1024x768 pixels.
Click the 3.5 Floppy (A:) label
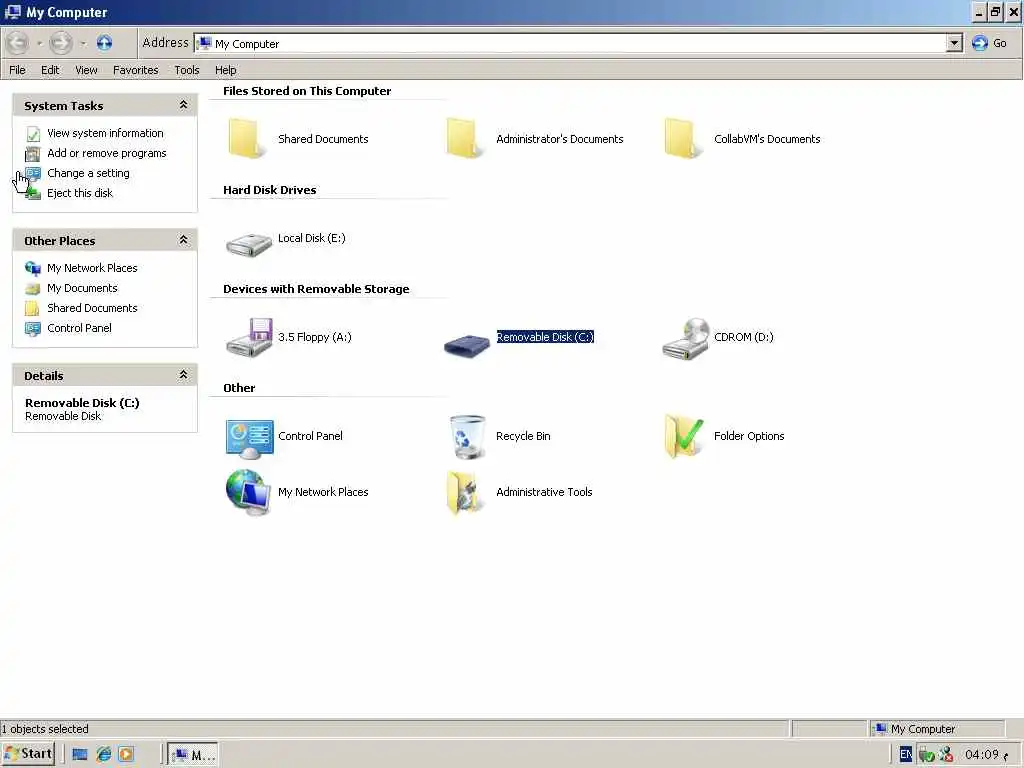pyautogui.click(x=315, y=337)
